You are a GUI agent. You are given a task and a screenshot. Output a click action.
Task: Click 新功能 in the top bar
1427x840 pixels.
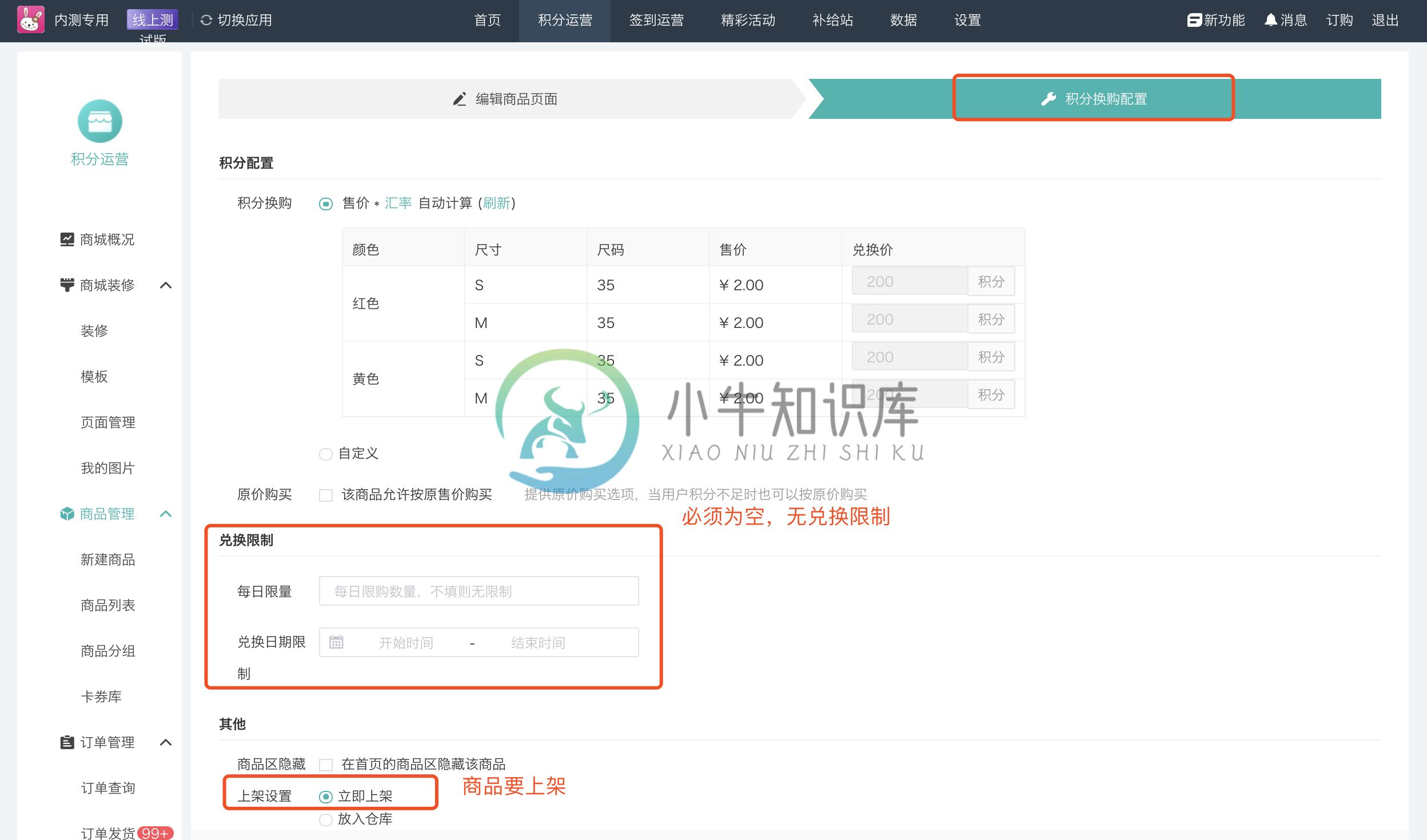point(1224,21)
